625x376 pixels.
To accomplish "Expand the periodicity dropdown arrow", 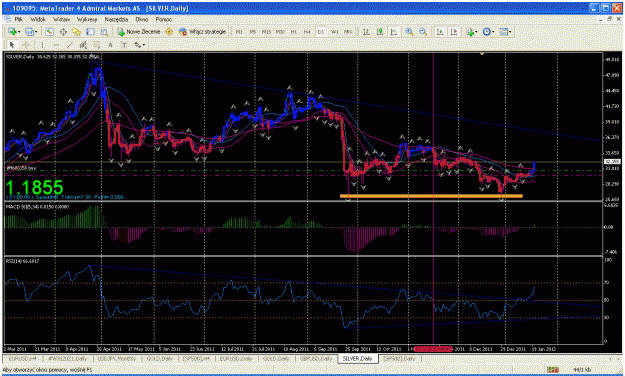I will coord(493,32).
